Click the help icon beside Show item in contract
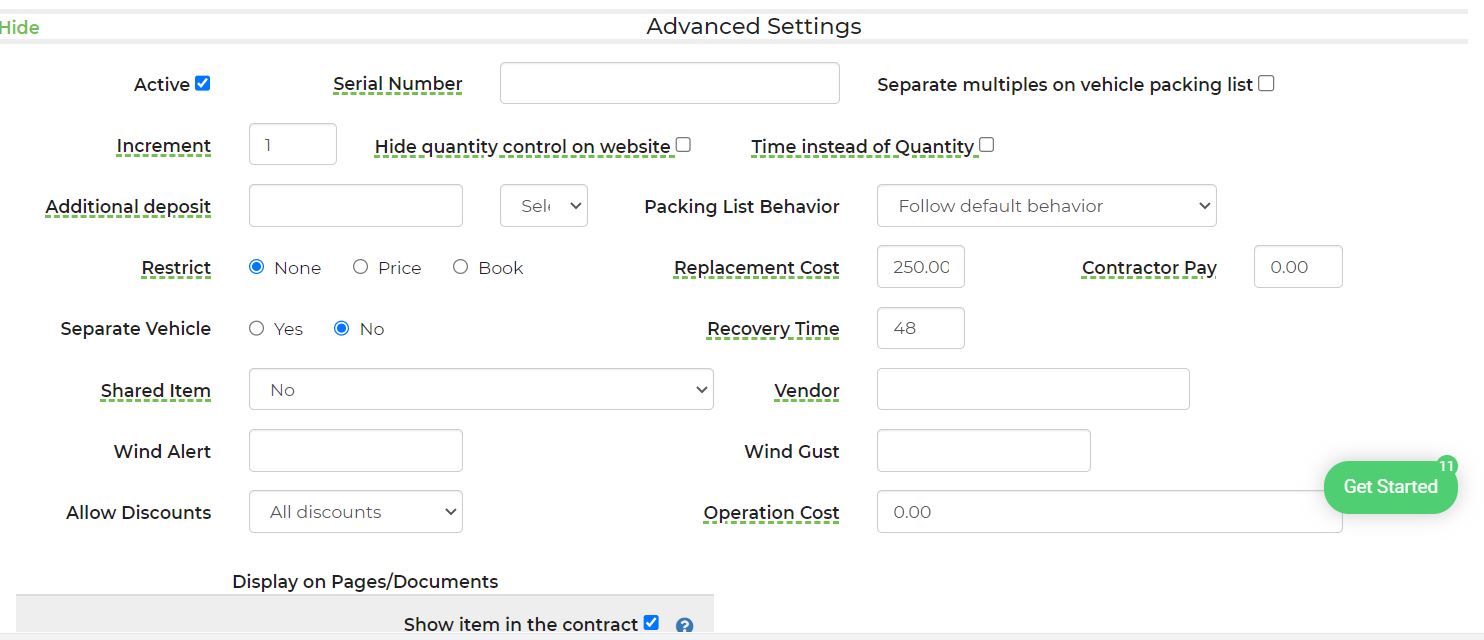 [x=684, y=626]
